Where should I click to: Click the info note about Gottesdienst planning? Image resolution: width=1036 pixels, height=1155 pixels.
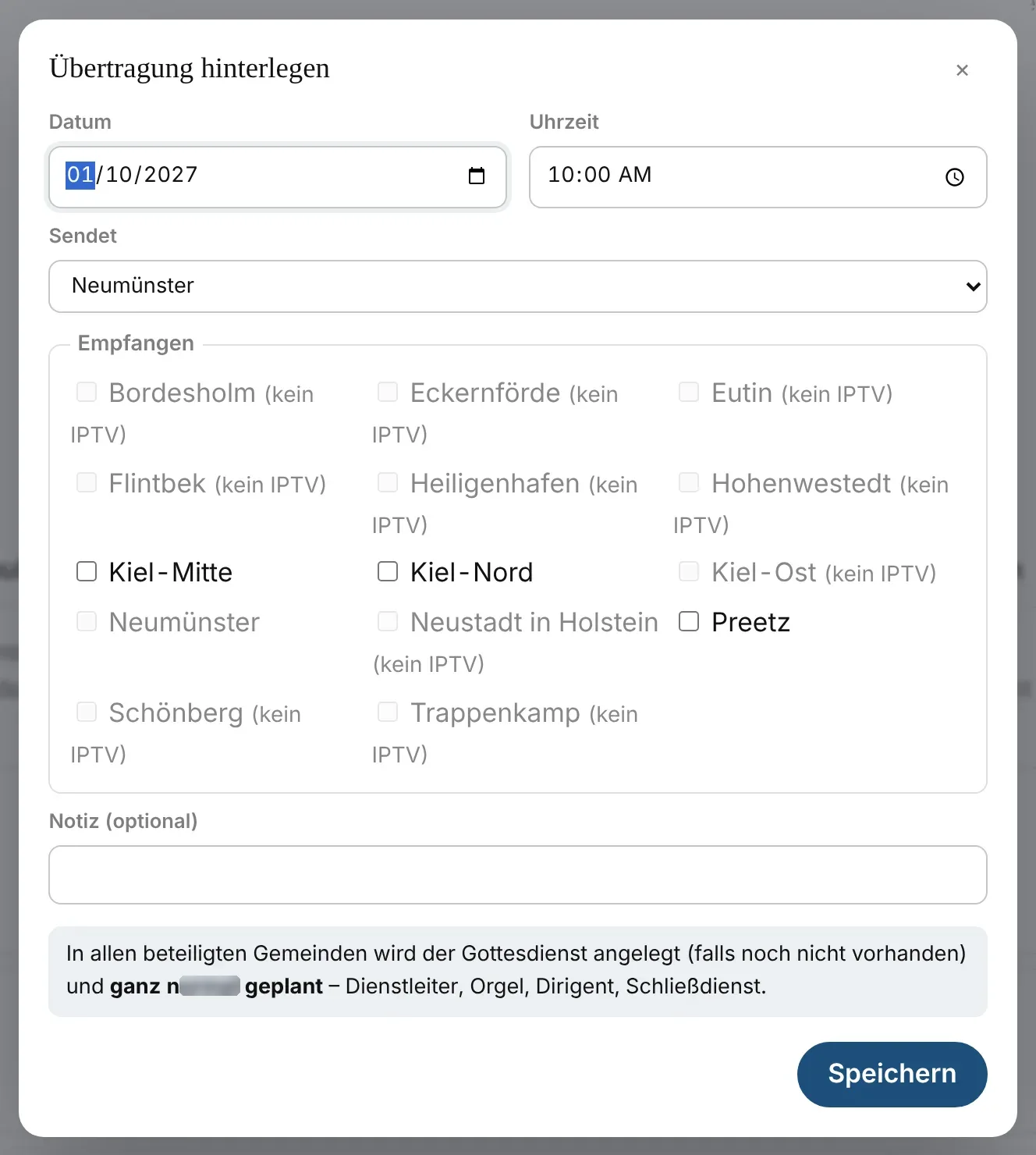[x=518, y=971]
